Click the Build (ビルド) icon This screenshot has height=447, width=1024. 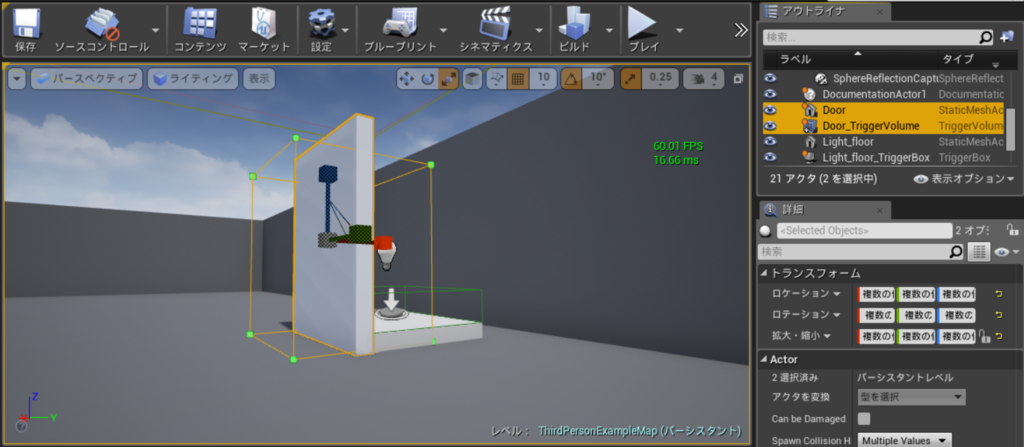(x=575, y=24)
